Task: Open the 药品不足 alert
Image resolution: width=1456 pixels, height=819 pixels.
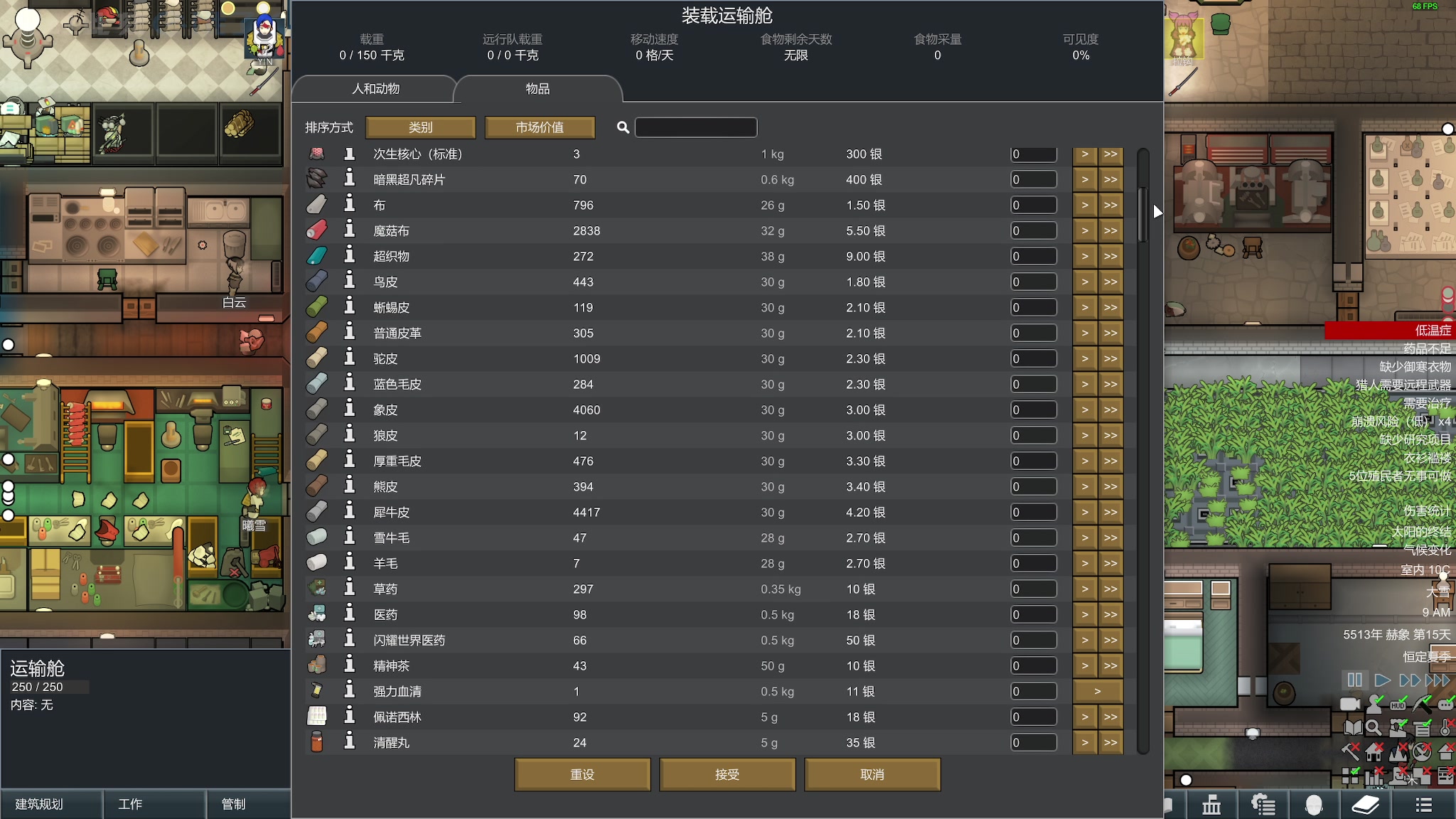Action: 1427,348
